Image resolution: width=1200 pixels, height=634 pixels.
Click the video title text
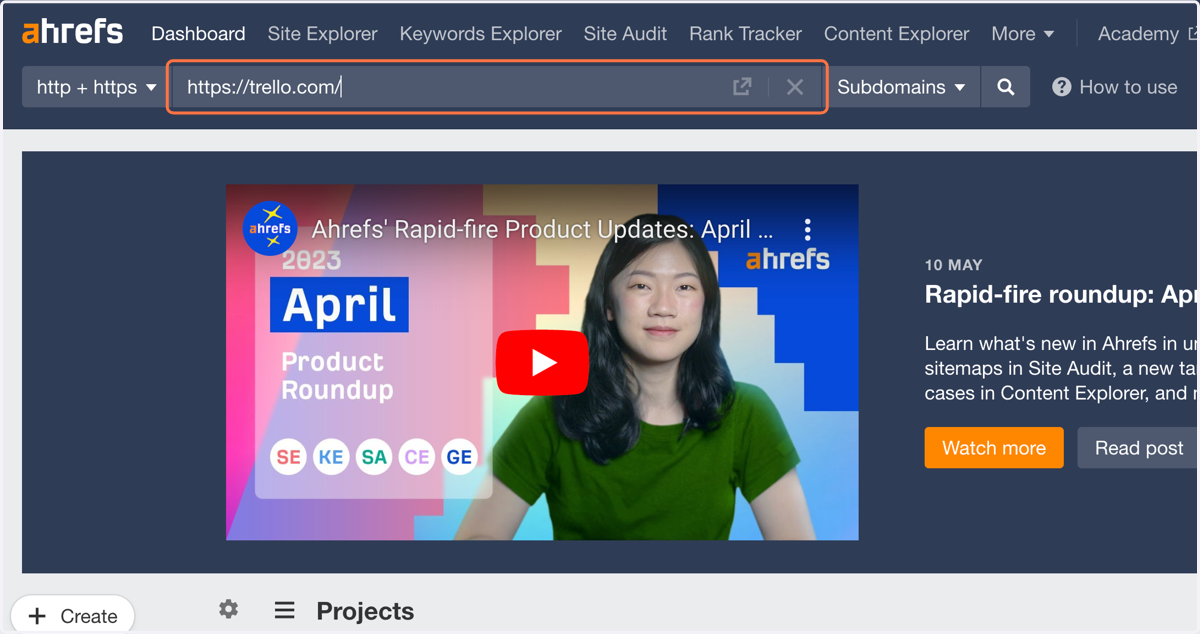[x=543, y=230]
